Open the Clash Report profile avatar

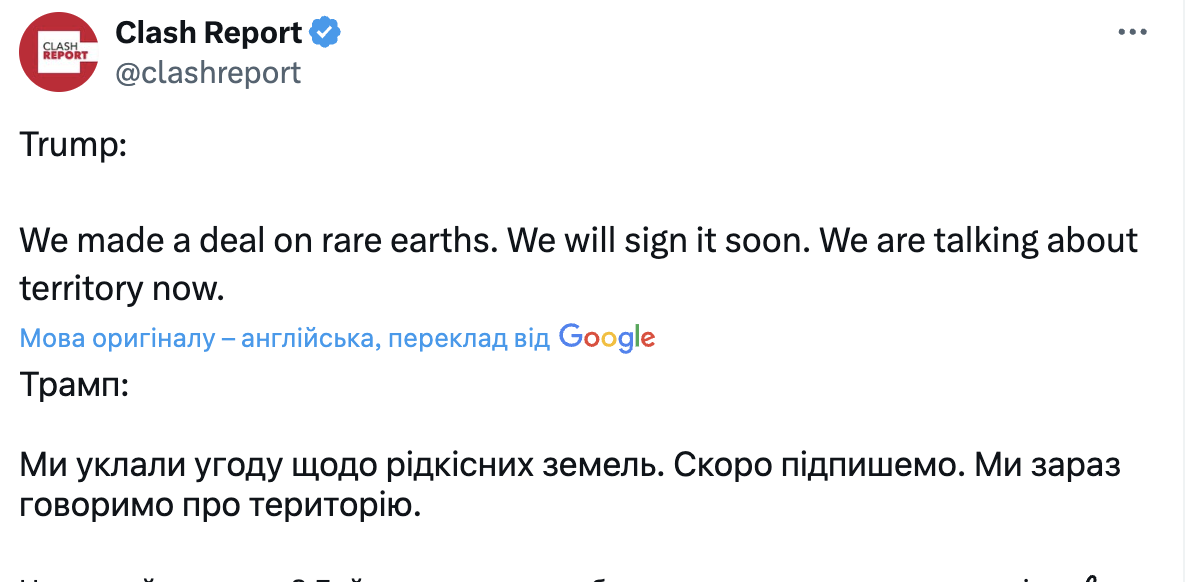pos(58,54)
